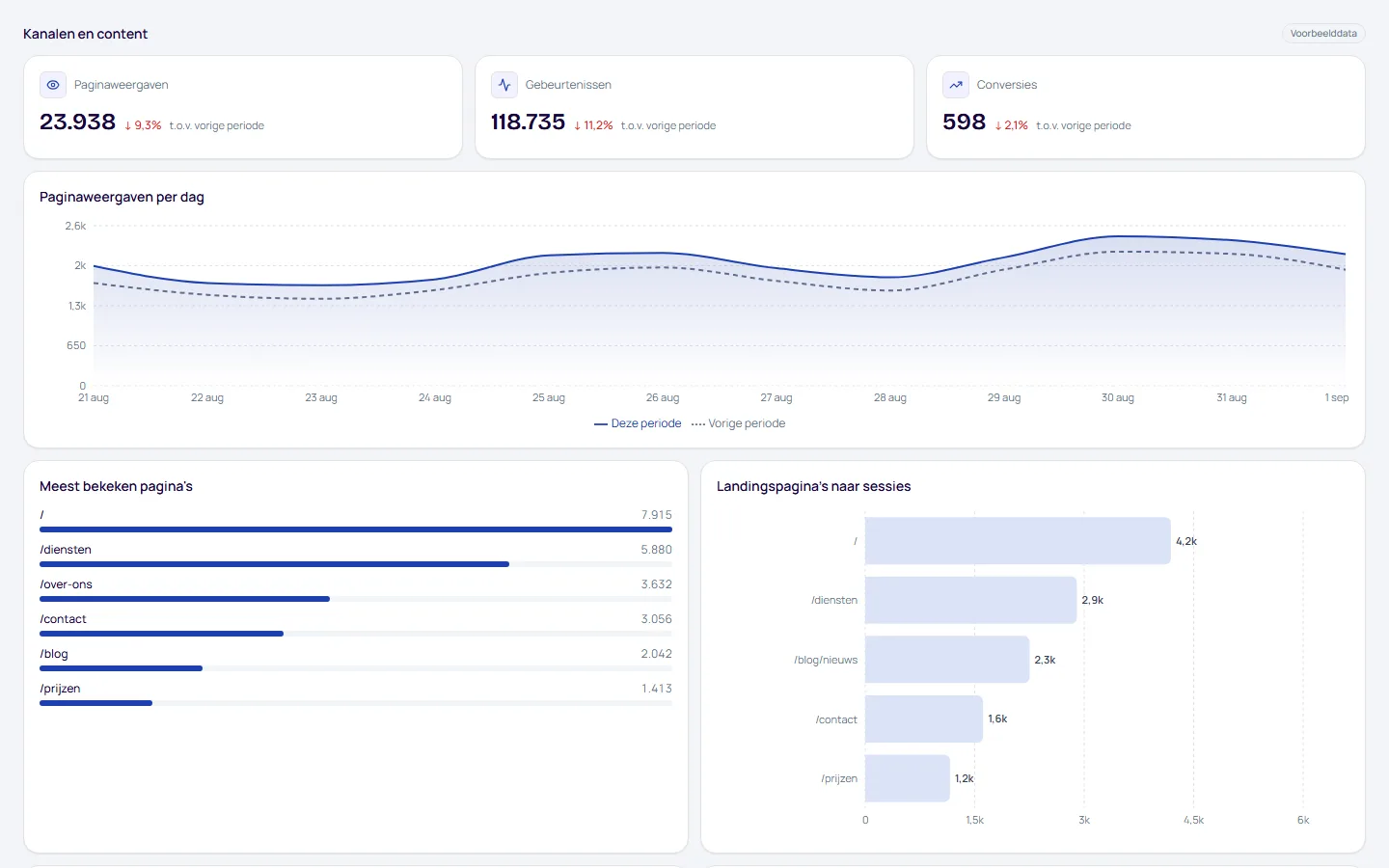Click the 5.880 page view count

click(x=656, y=550)
